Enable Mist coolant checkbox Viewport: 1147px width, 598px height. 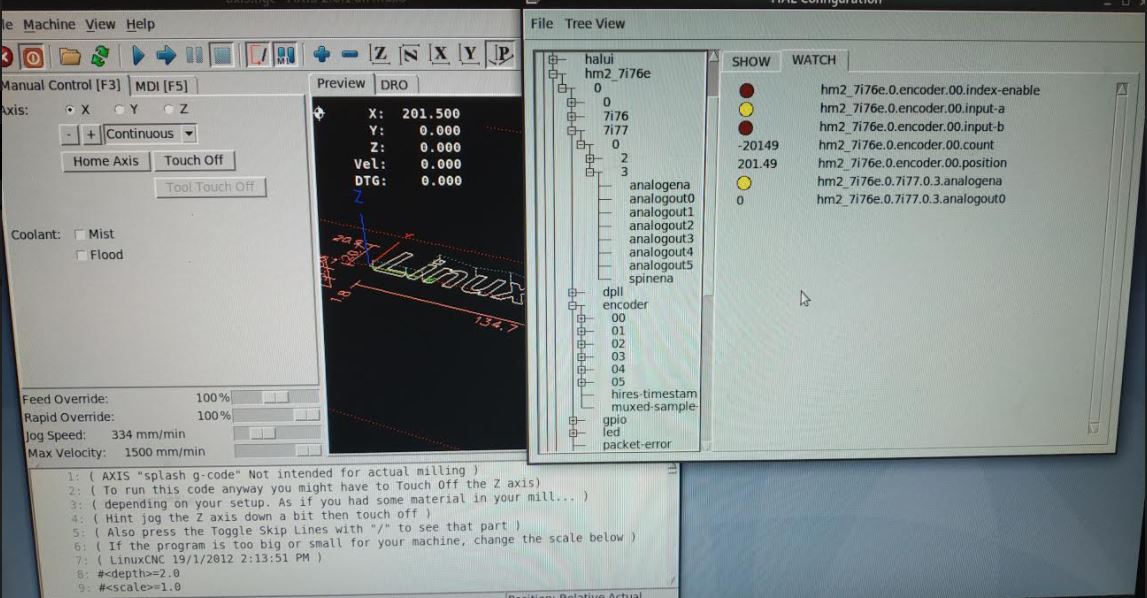(x=80, y=234)
